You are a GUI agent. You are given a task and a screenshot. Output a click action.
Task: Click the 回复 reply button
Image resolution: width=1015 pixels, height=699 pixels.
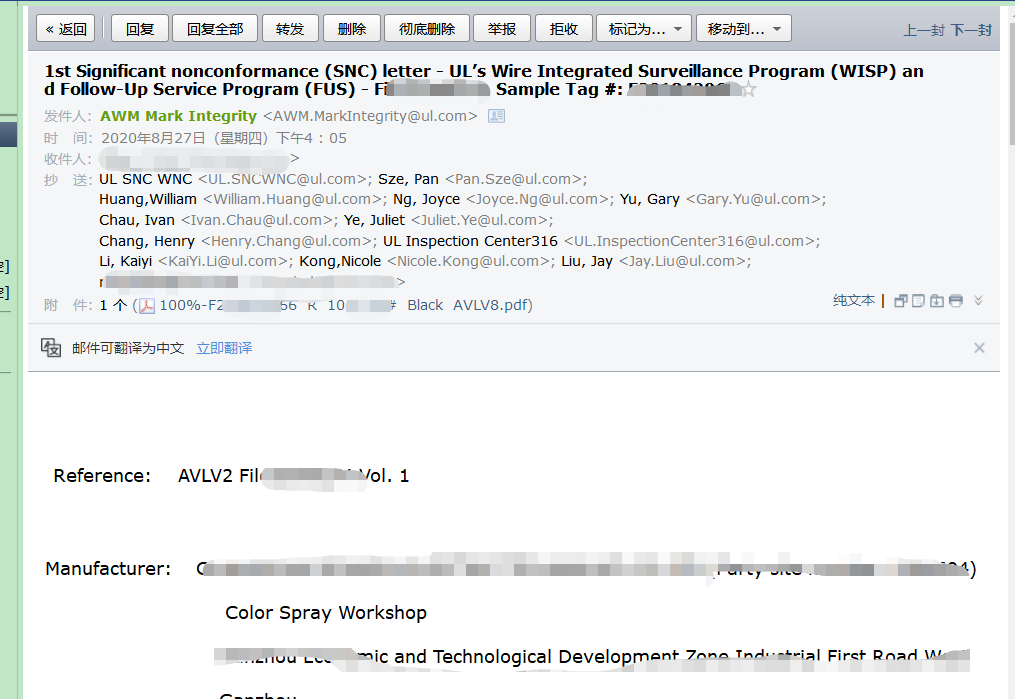(x=140, y=29)
